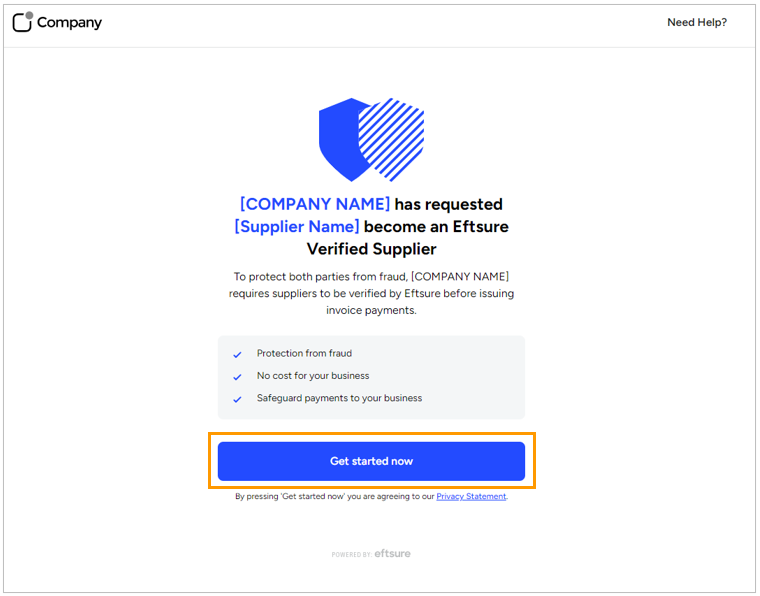Click the eftsure logo in footer

[x=392, y=553]
